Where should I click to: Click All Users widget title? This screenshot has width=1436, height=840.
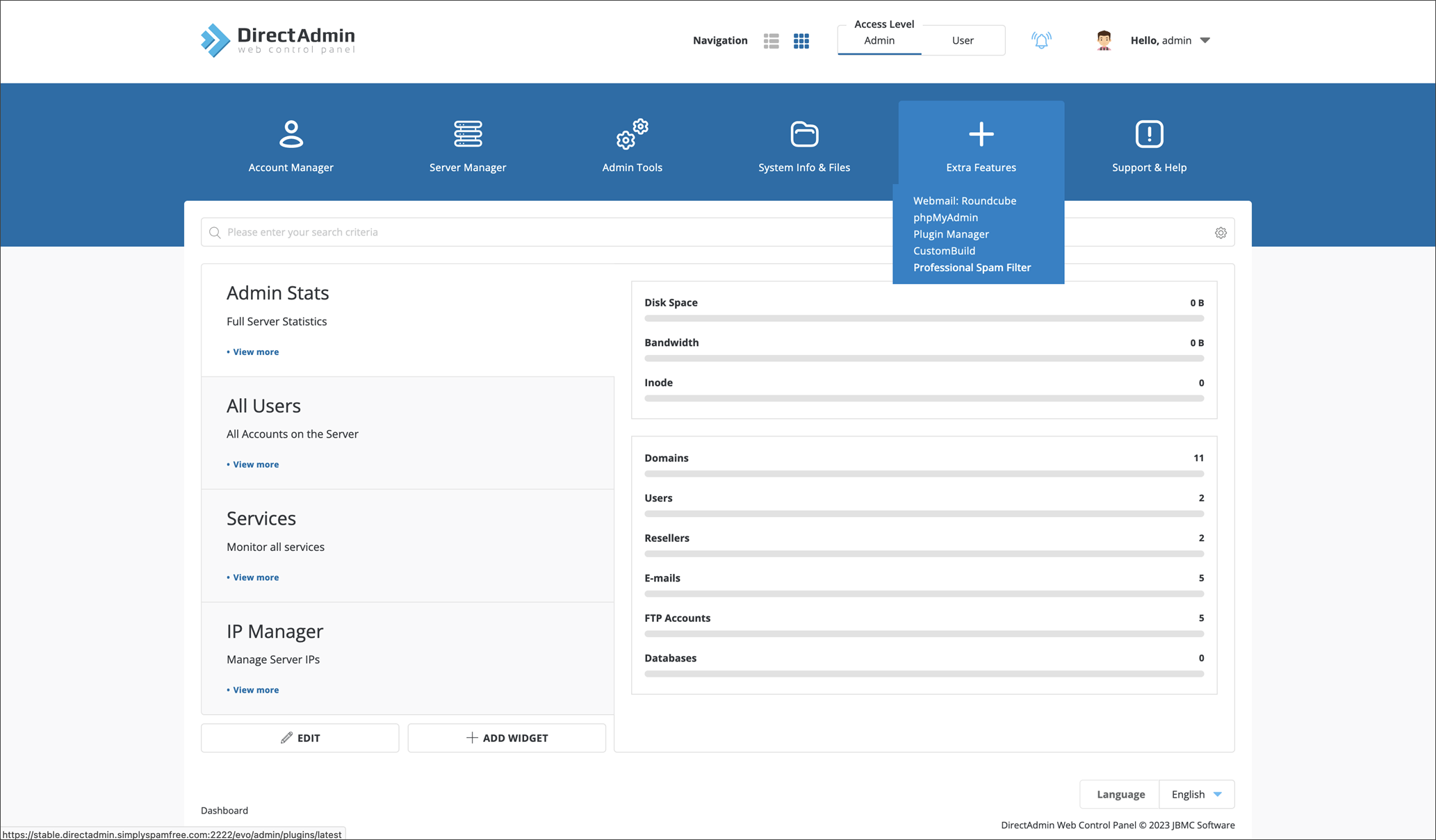[263, 406]
